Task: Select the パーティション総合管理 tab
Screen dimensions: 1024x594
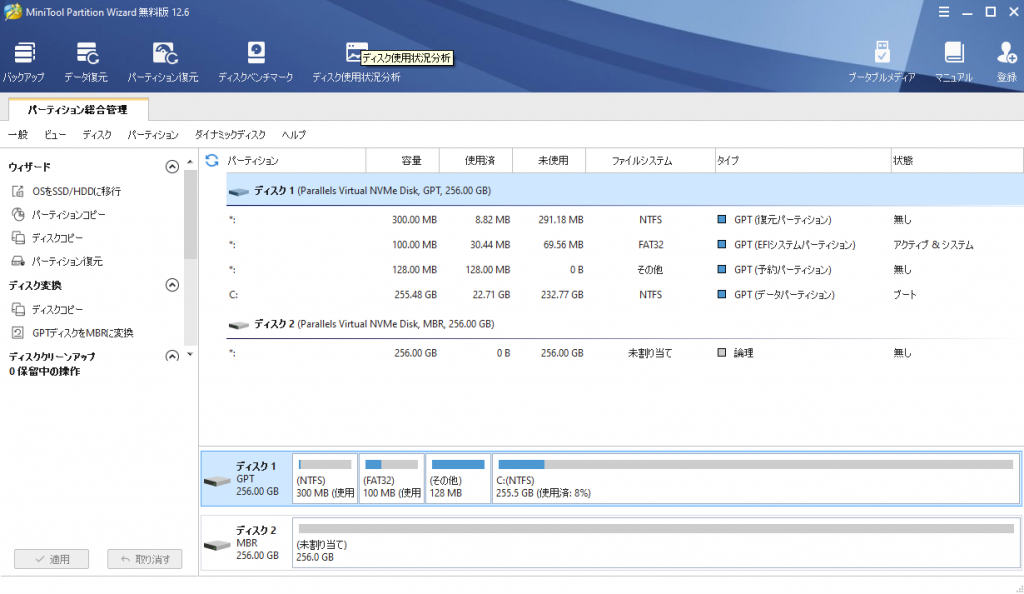Action: pos(78,110)
